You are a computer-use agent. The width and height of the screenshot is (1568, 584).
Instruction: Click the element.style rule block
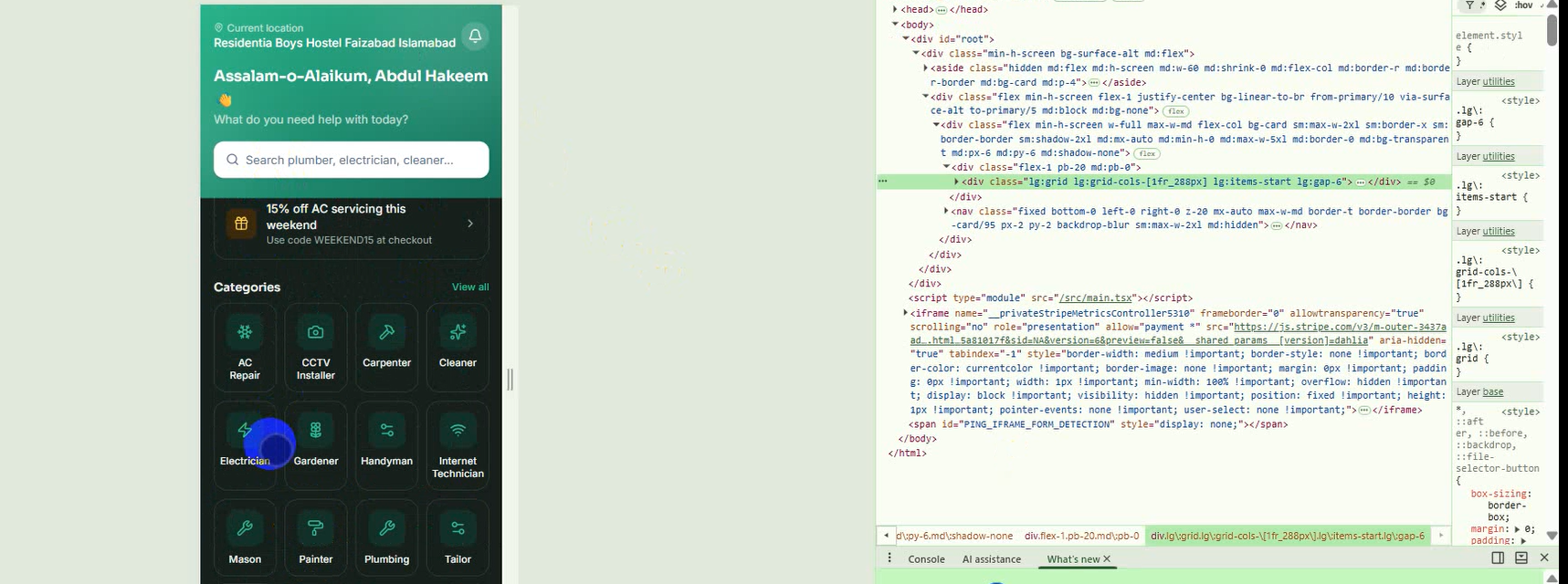(1496, 48)
